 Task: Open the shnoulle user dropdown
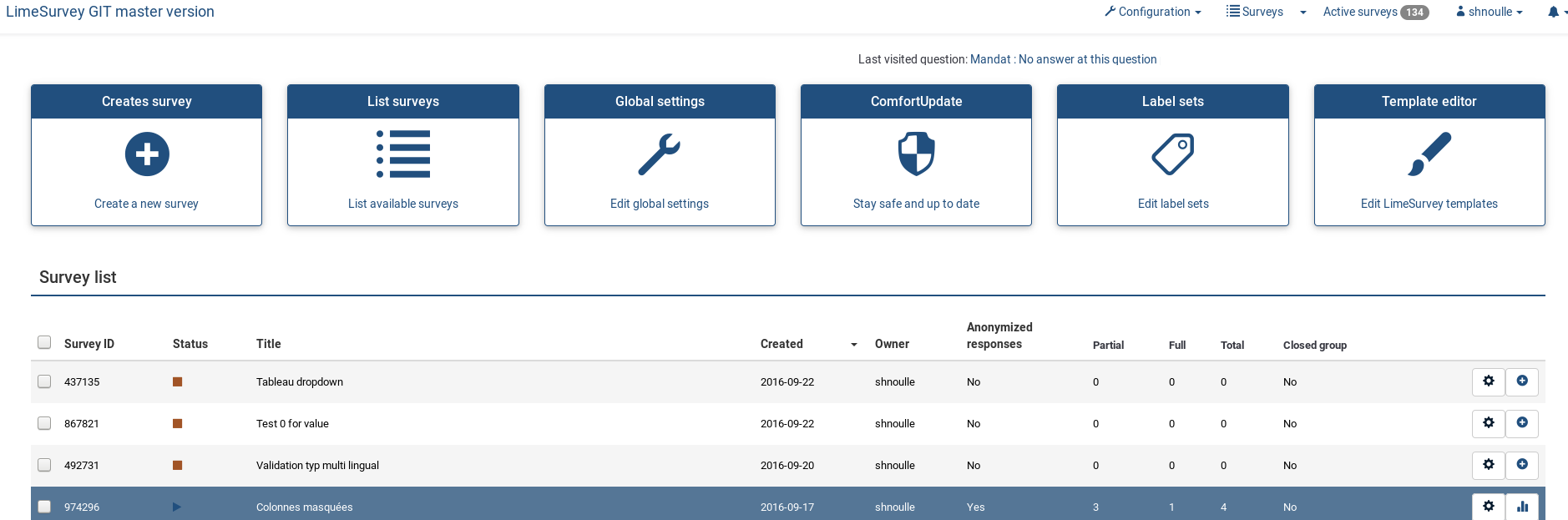pos(1490,12)
